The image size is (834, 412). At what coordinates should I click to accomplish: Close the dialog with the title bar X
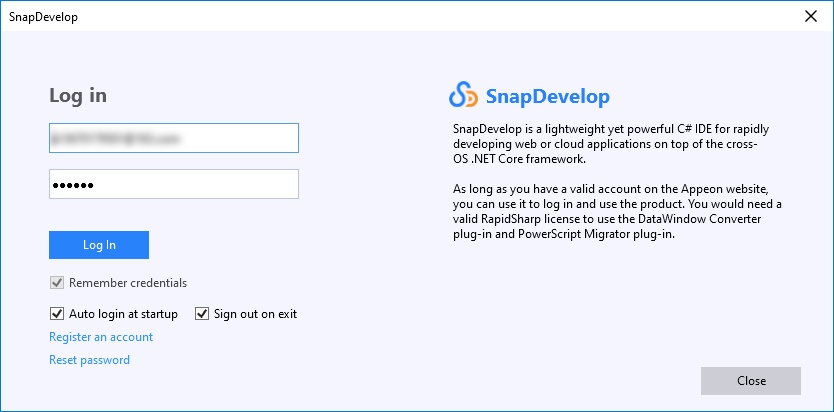click(810, 16)
